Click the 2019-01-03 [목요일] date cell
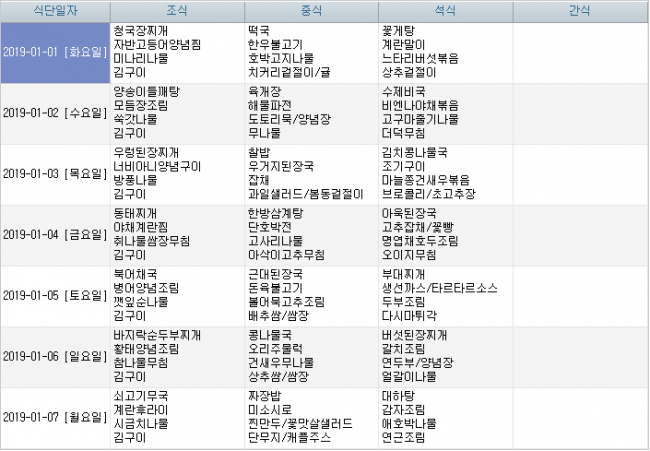 (55, 174)
